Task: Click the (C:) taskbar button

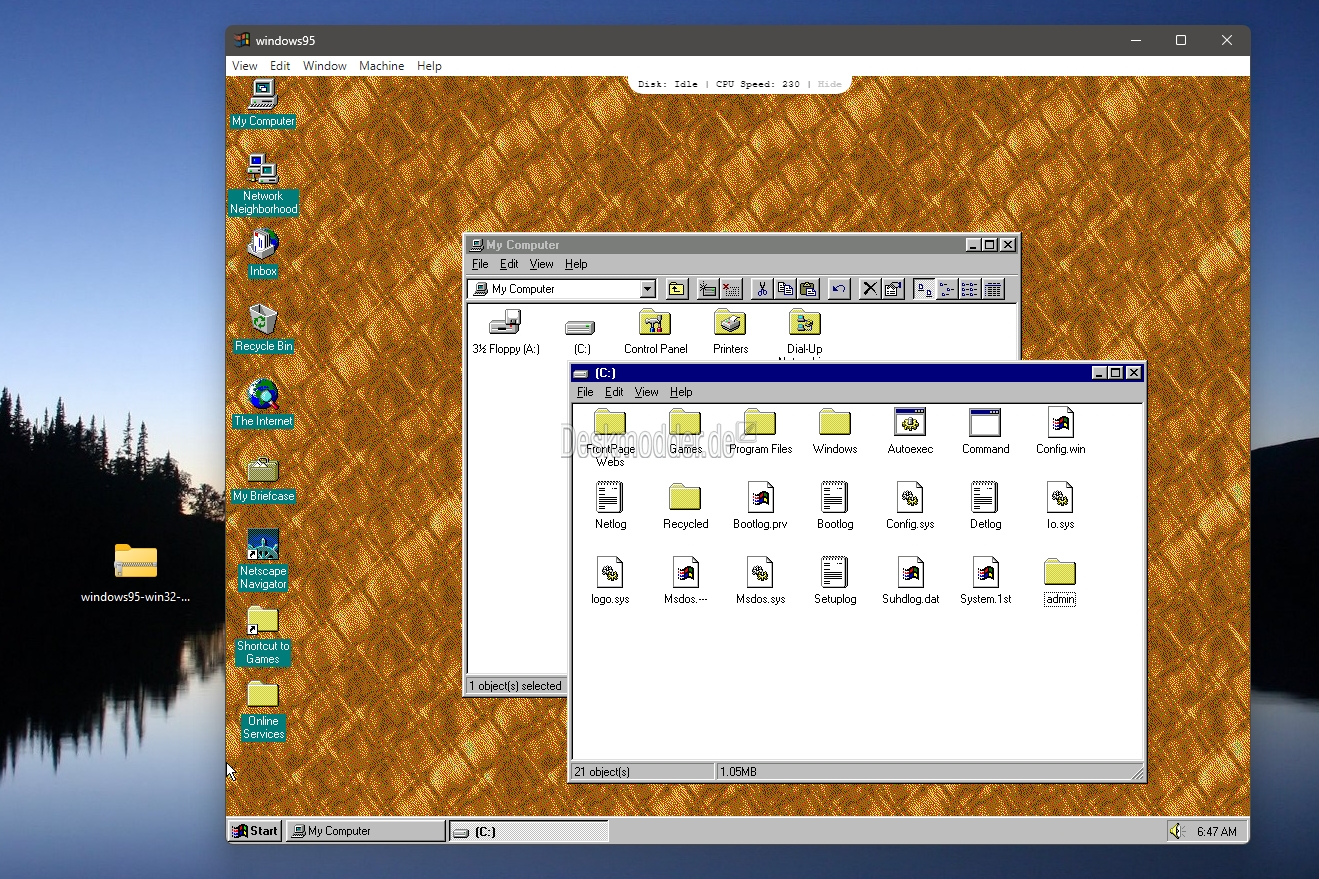Action: (x=529, y=831)
